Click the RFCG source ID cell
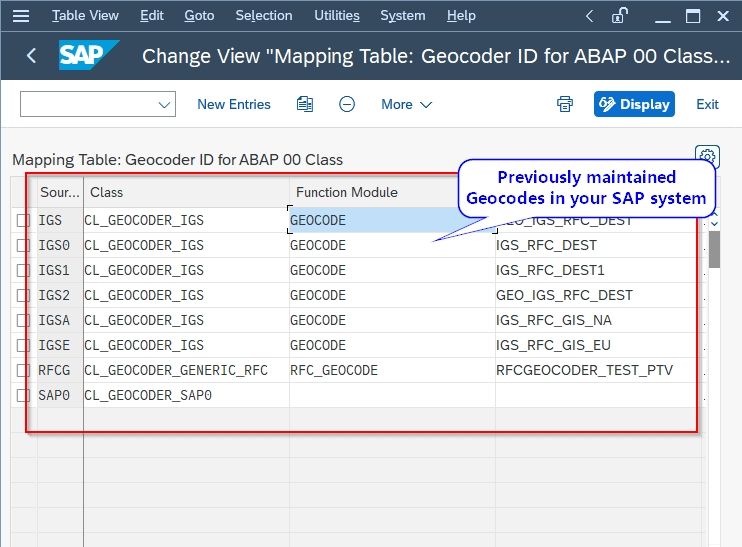This screenshot has height=547, width=742. pos(60,371)
